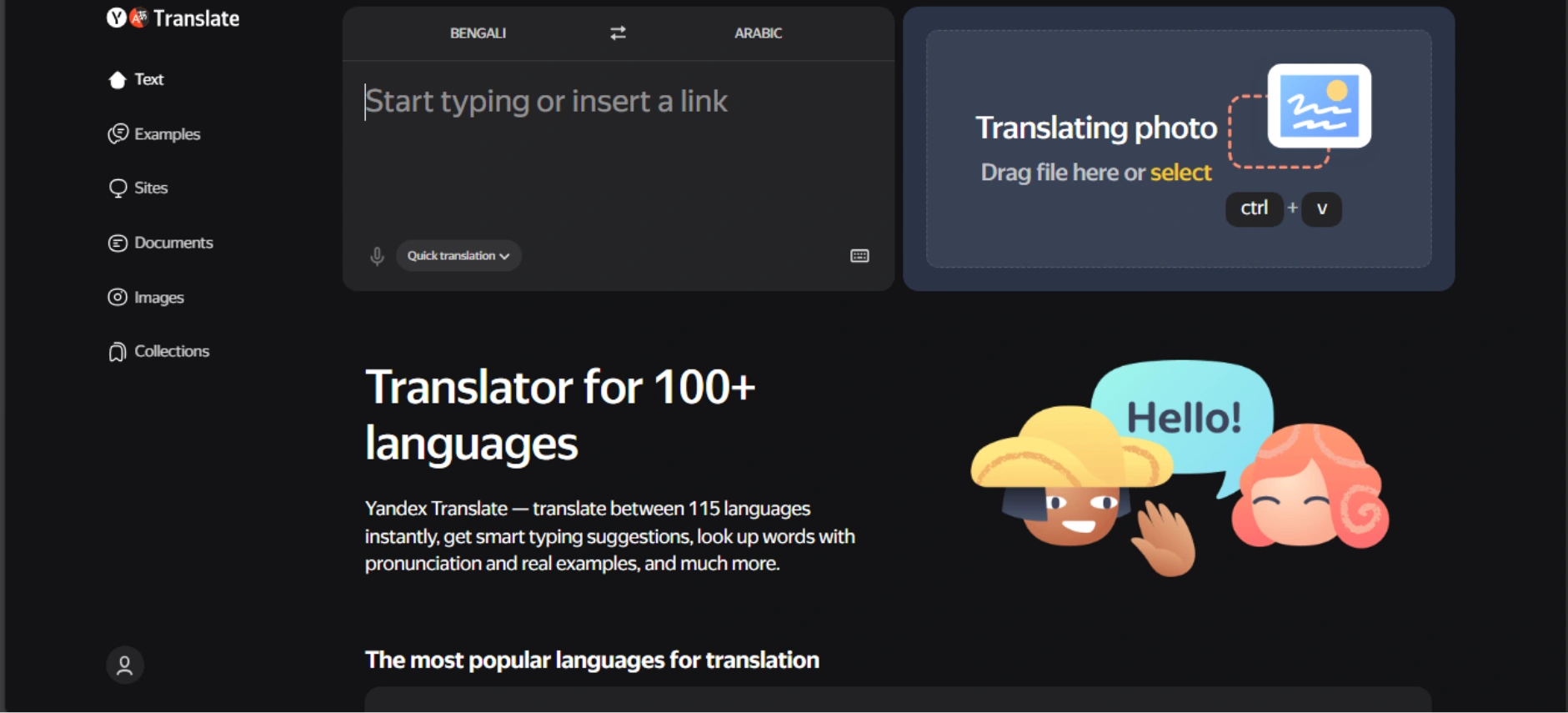Screen dimensions: 1568x713
Task: Activate microphone voice input
Action: (377, 256)
